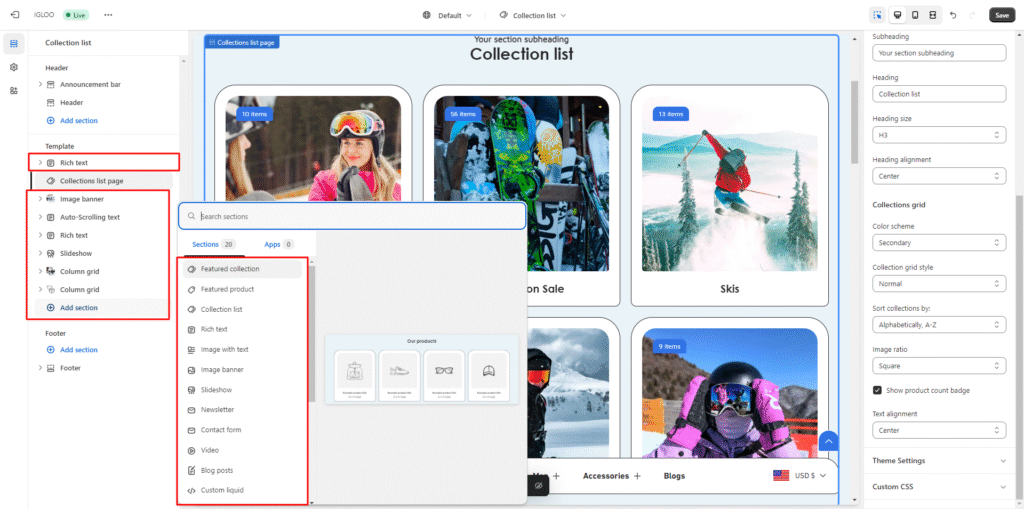The width and height of the screenshot is (1024, 509).
Task: Choose Featured product from sections list
Action: 227,289
